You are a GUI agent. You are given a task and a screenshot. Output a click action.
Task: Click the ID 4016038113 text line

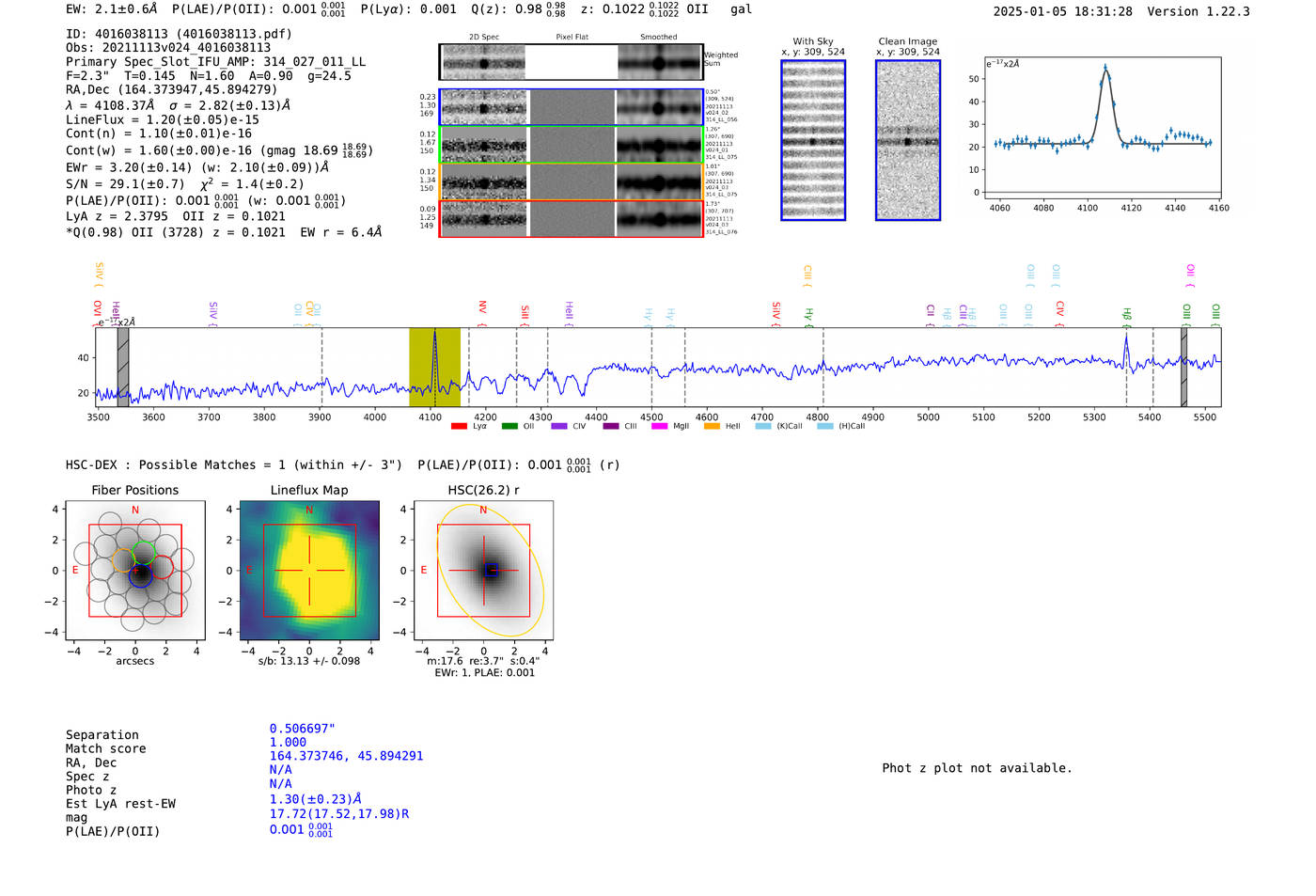click(179, 34)
